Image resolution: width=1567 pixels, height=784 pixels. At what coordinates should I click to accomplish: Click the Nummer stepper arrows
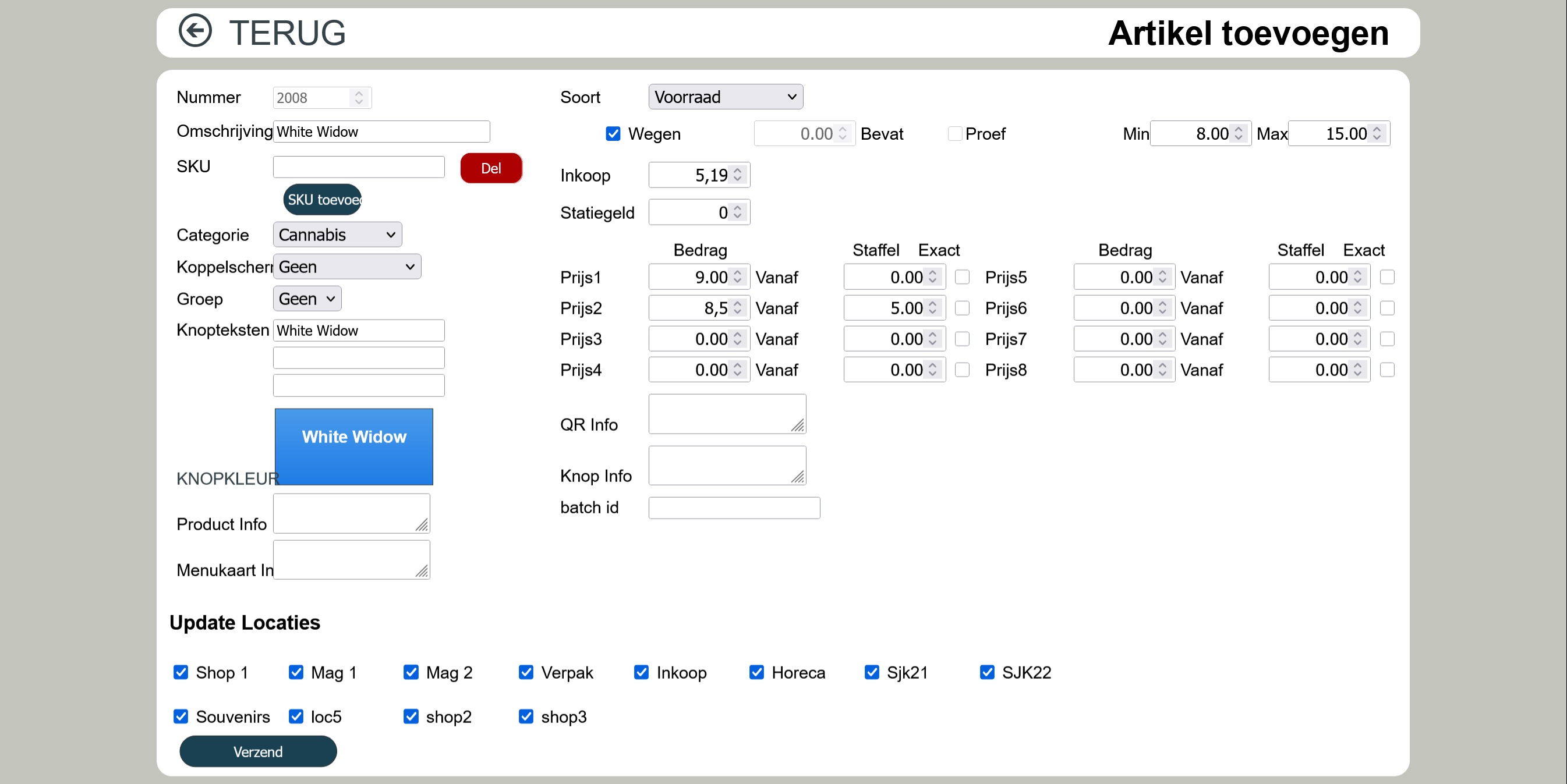(359, 97)
